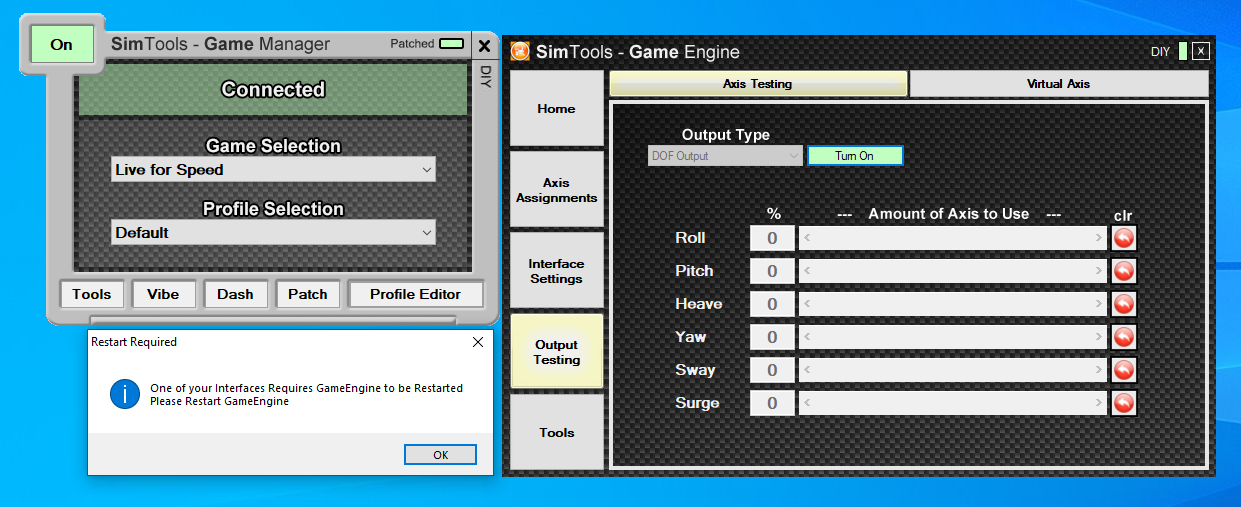Click the Patched status indicator

point(452,44)
